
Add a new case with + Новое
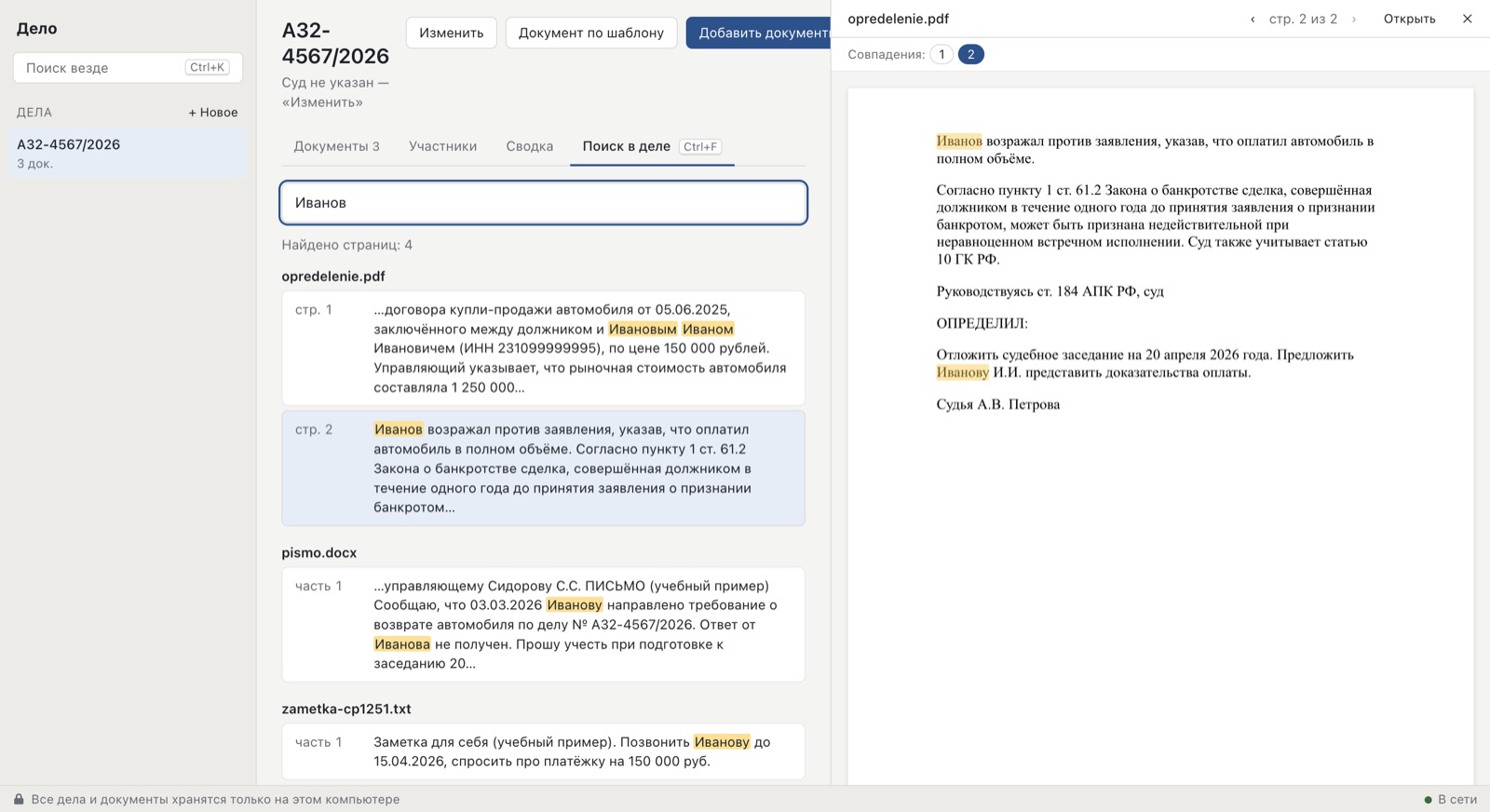coord(212,112)
